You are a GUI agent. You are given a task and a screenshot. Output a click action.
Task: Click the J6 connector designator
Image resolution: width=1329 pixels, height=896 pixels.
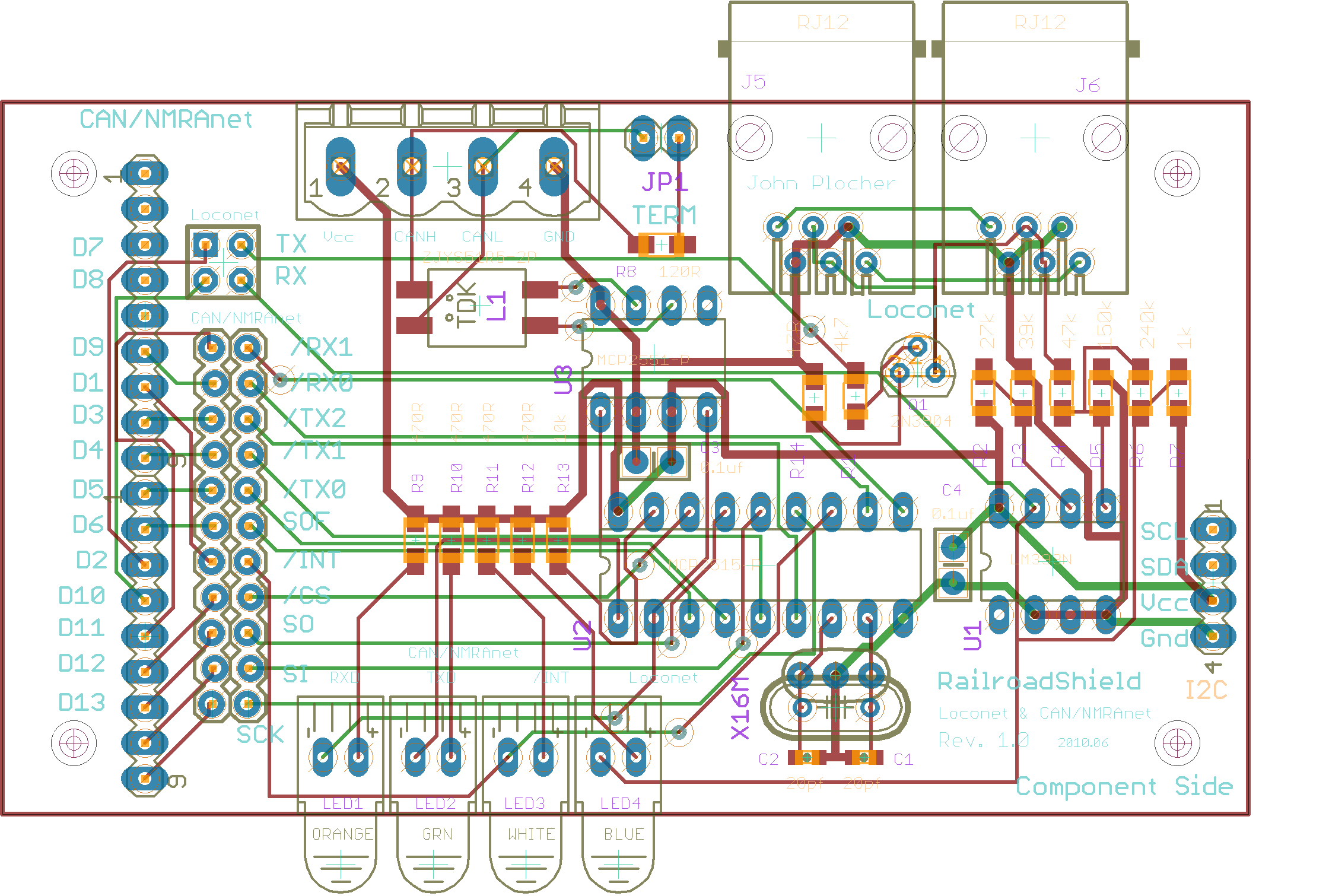(1088, 85)
